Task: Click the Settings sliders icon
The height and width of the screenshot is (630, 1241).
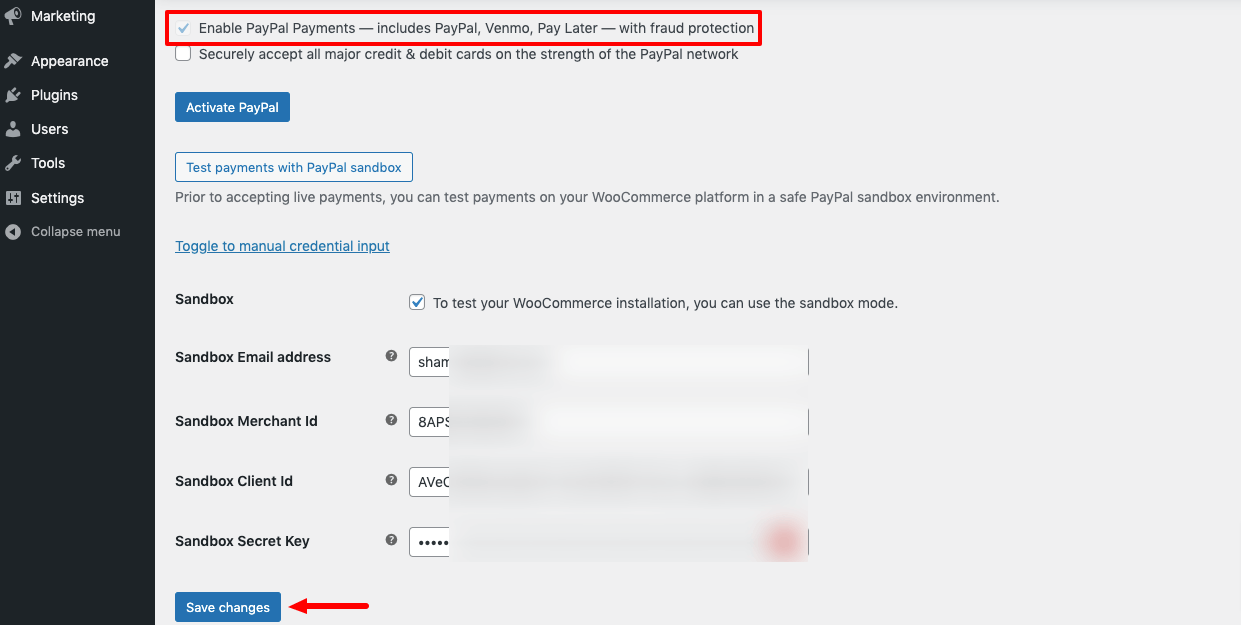Action: 13,198
